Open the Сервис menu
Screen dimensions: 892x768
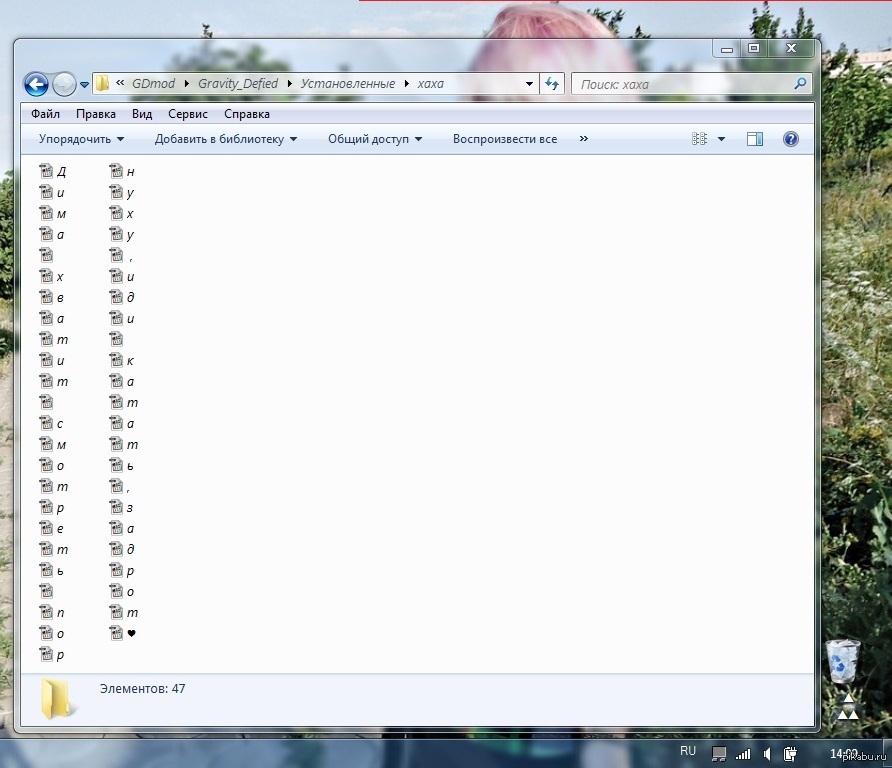click(x=188, y=114)
